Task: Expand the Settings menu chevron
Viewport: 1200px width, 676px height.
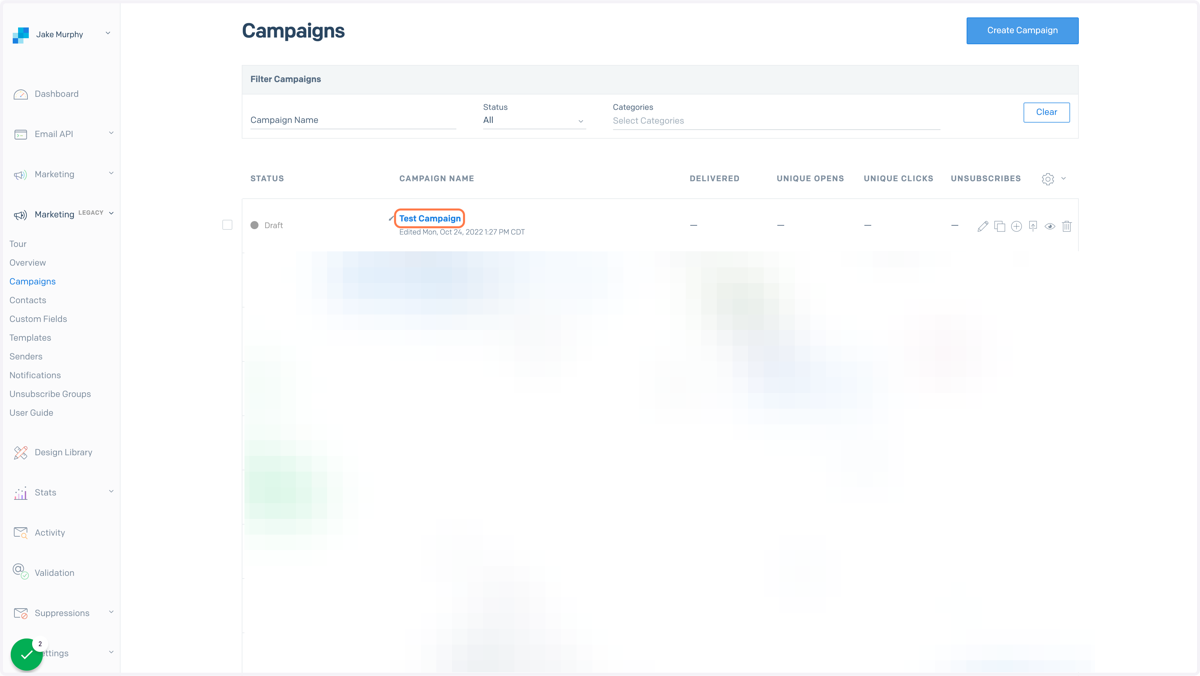Action: [111, 652]
